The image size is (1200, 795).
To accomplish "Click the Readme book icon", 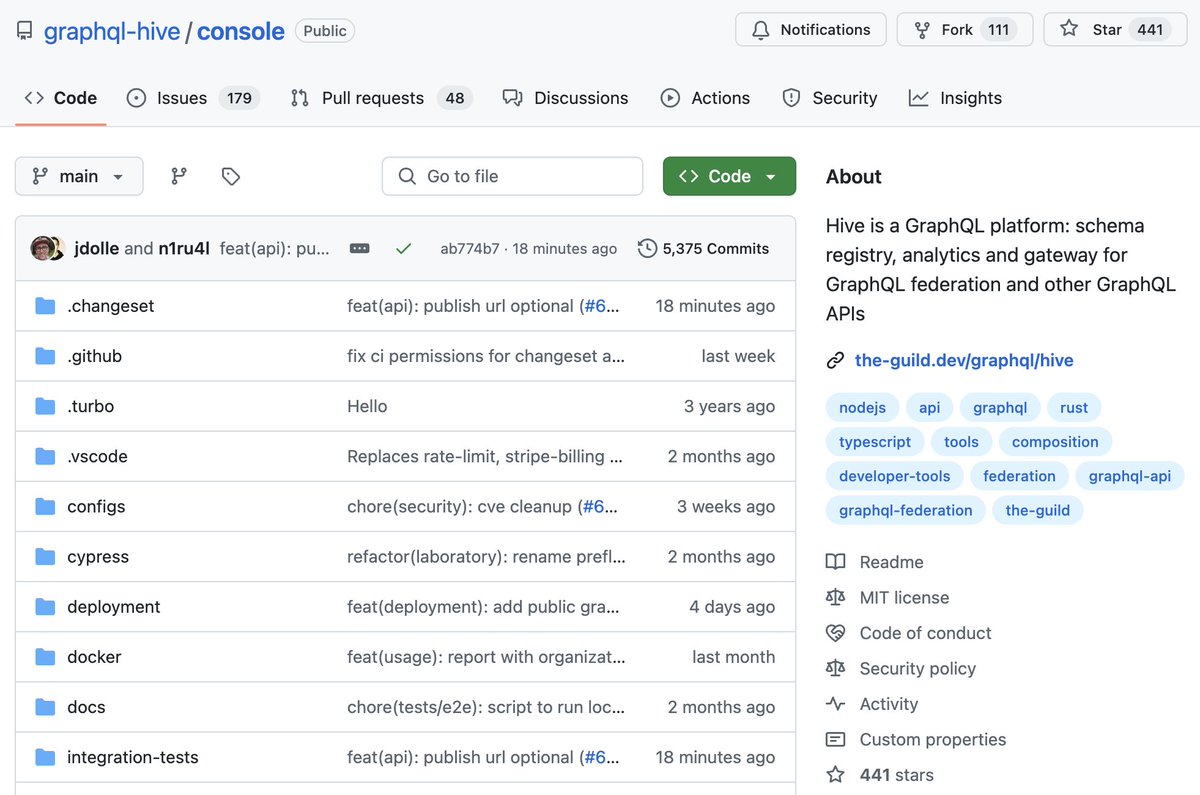I will (835, 562).
